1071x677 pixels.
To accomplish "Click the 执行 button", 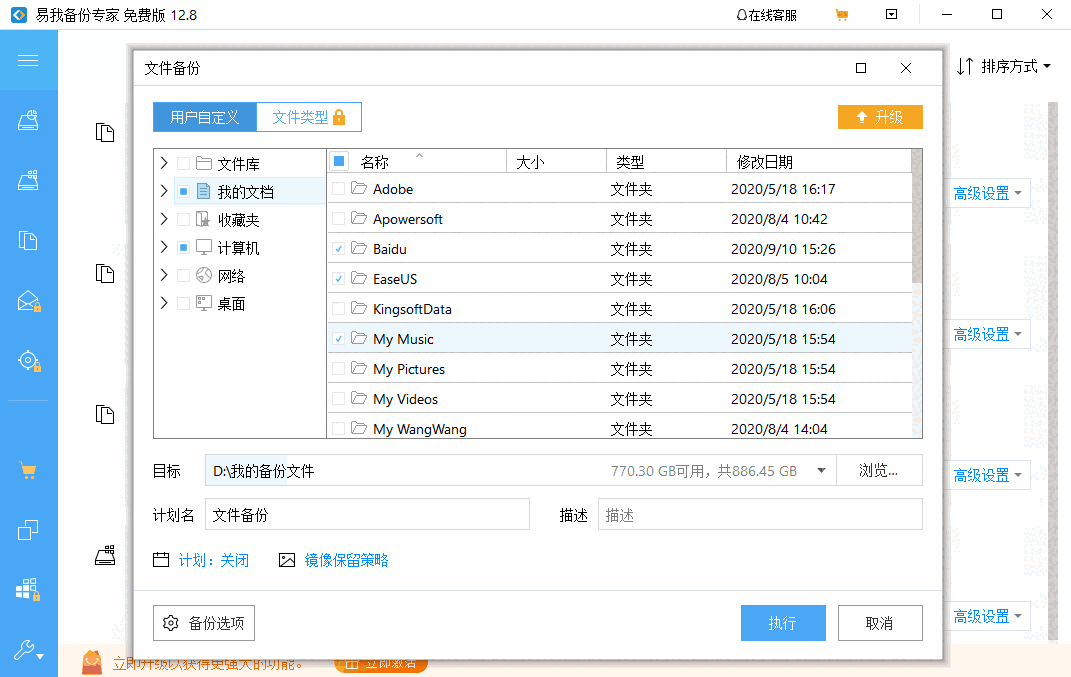I will click(782, 623).
